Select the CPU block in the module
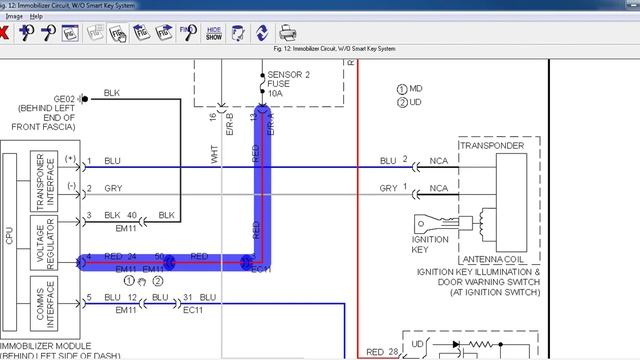The width and height of the screenshot is (640, 360). pyautogui.click(x=9, y=242)
